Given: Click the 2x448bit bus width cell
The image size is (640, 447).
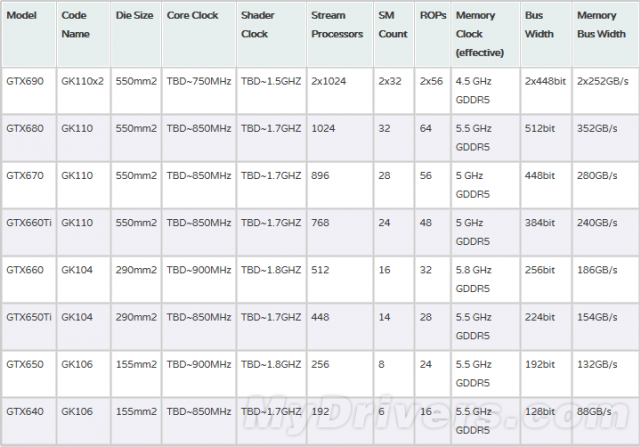Looking at the screenshot, I should pyautogui.click(x=546, y=91).
